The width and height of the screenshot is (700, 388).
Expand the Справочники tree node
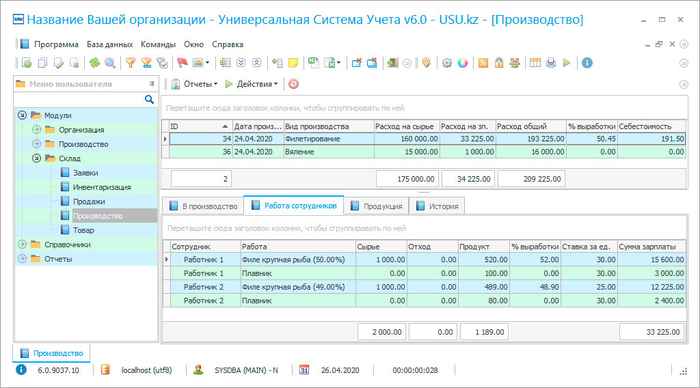(22, 244)
